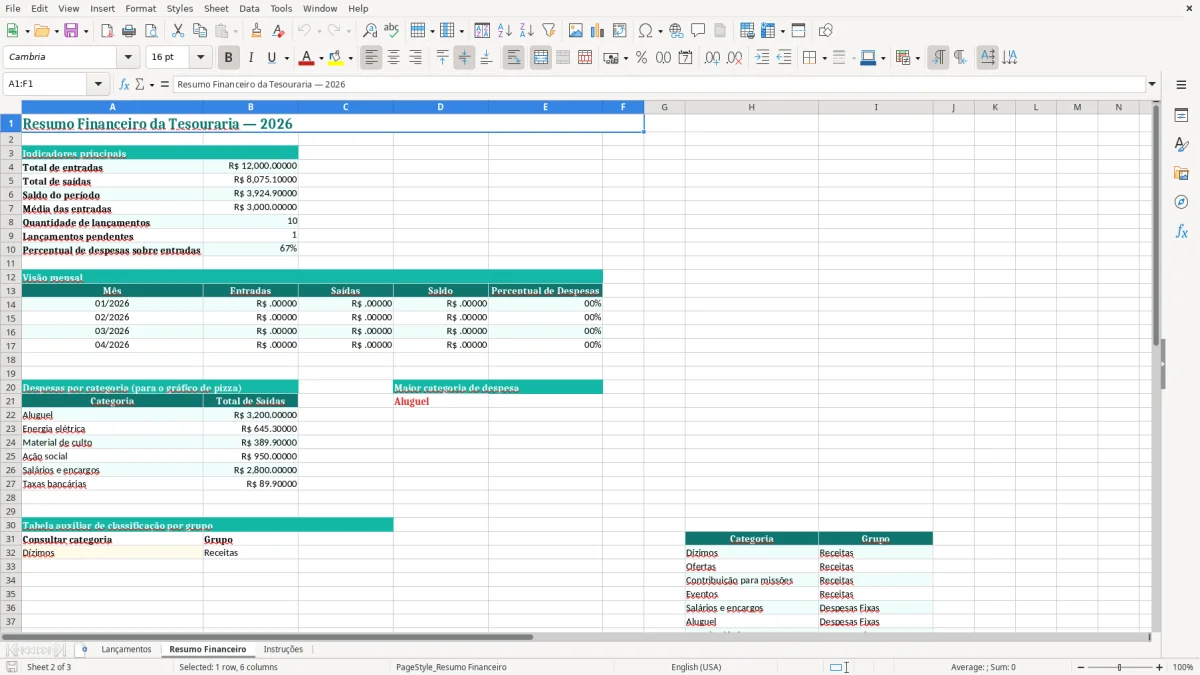Expand the Name Box dropdown

coord(98,85)
